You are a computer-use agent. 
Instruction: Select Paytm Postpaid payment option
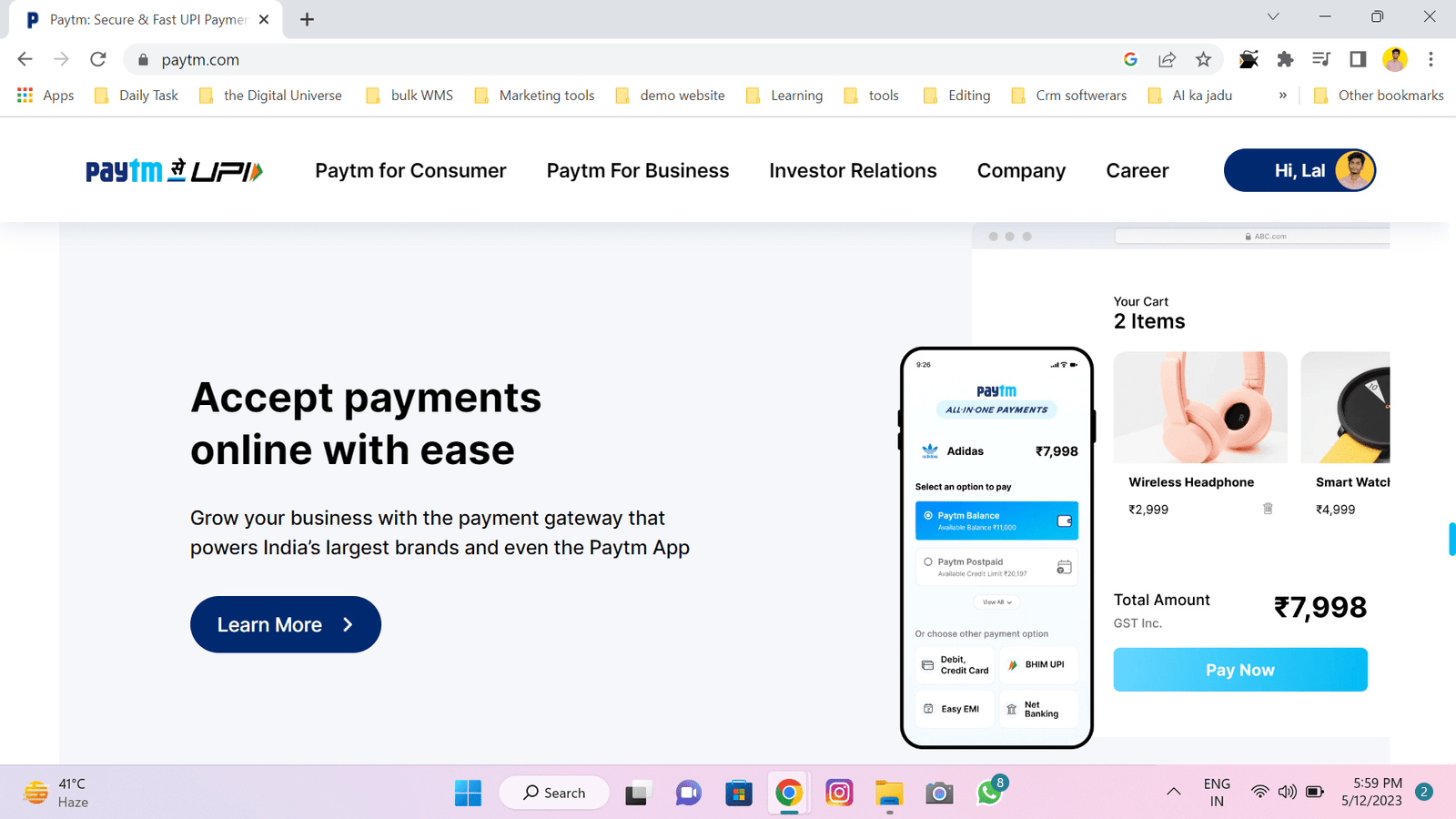tap(996, 567)
